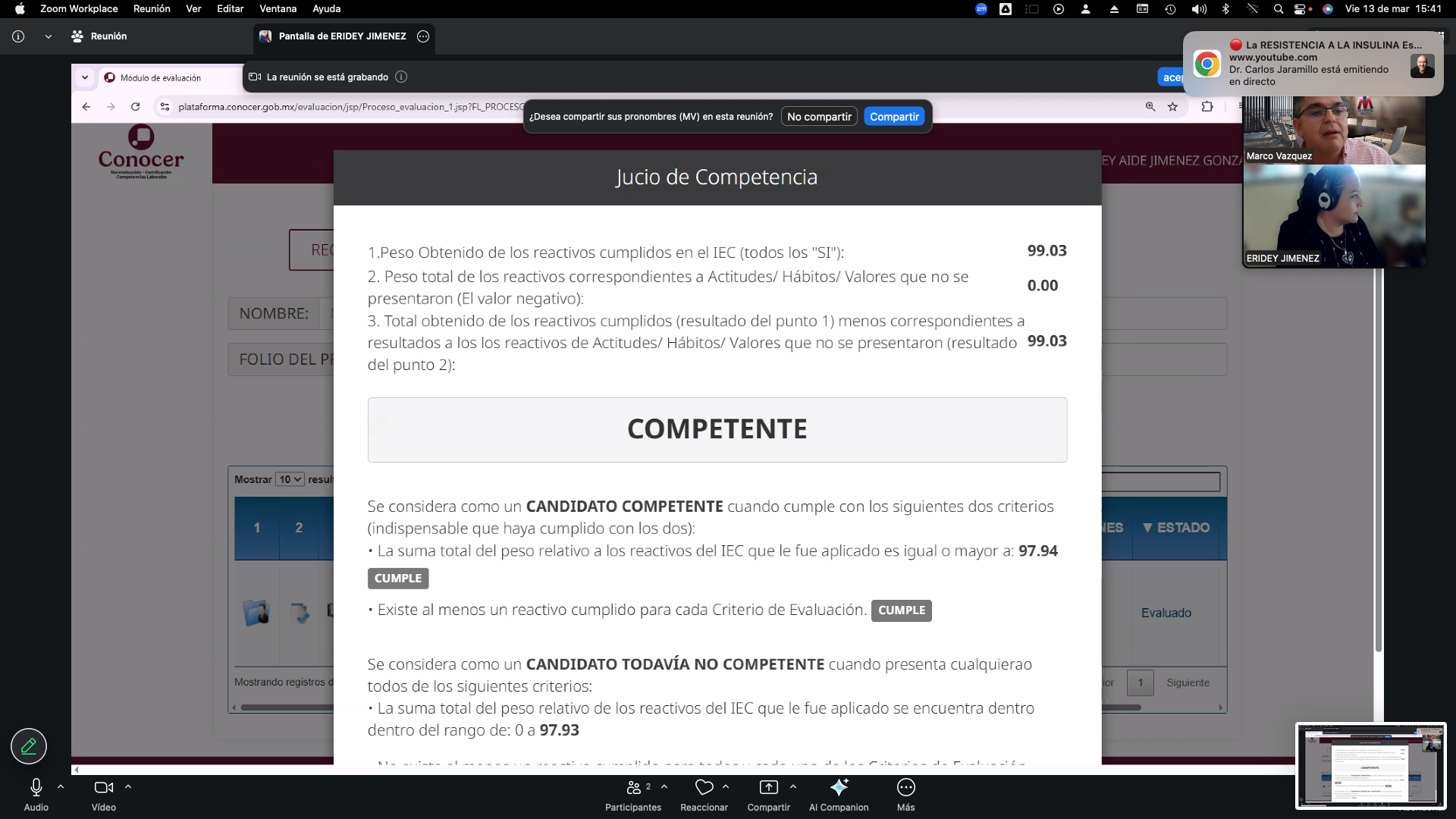
Task: Open the Mostrar 10 results dropdown
Action: [x=290, y=479]
